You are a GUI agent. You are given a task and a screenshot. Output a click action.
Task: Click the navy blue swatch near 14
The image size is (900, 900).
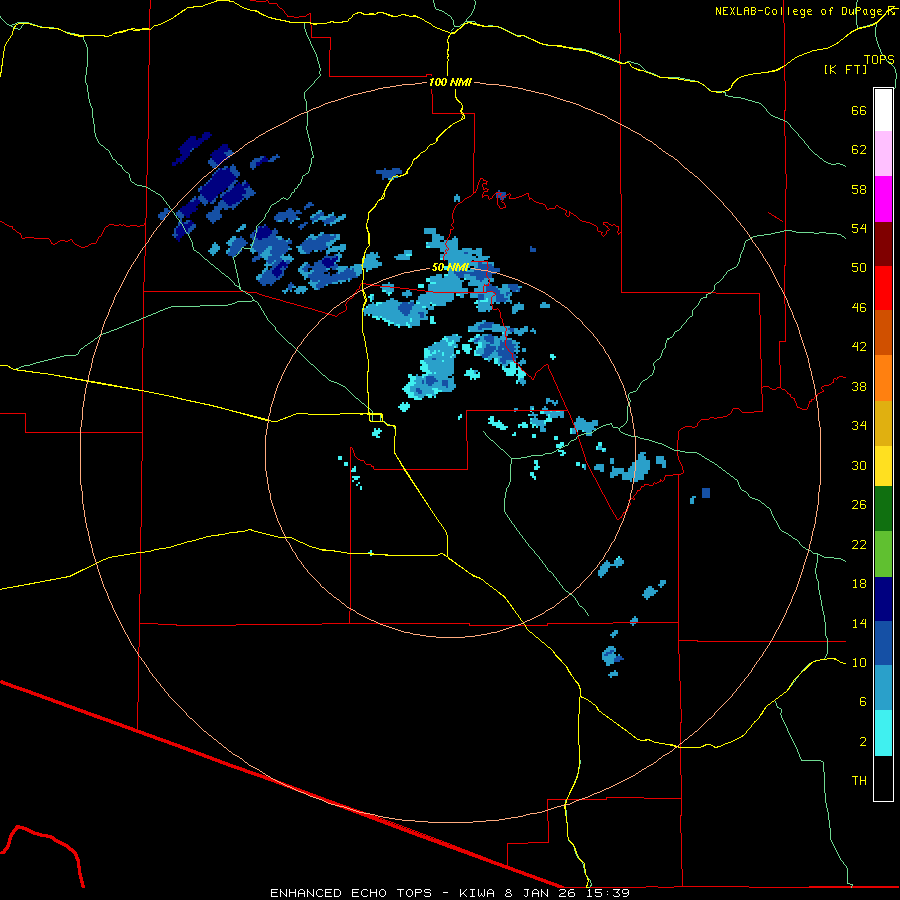883,599
